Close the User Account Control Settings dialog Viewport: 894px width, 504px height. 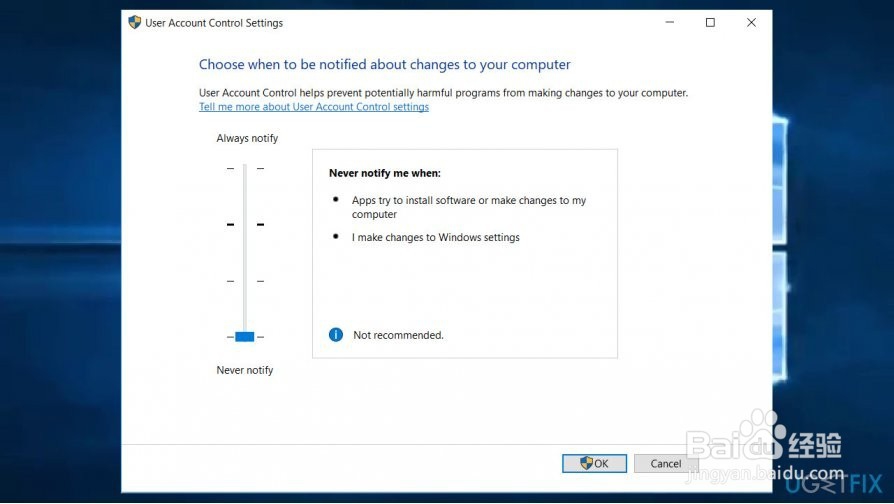pos(751,22)
